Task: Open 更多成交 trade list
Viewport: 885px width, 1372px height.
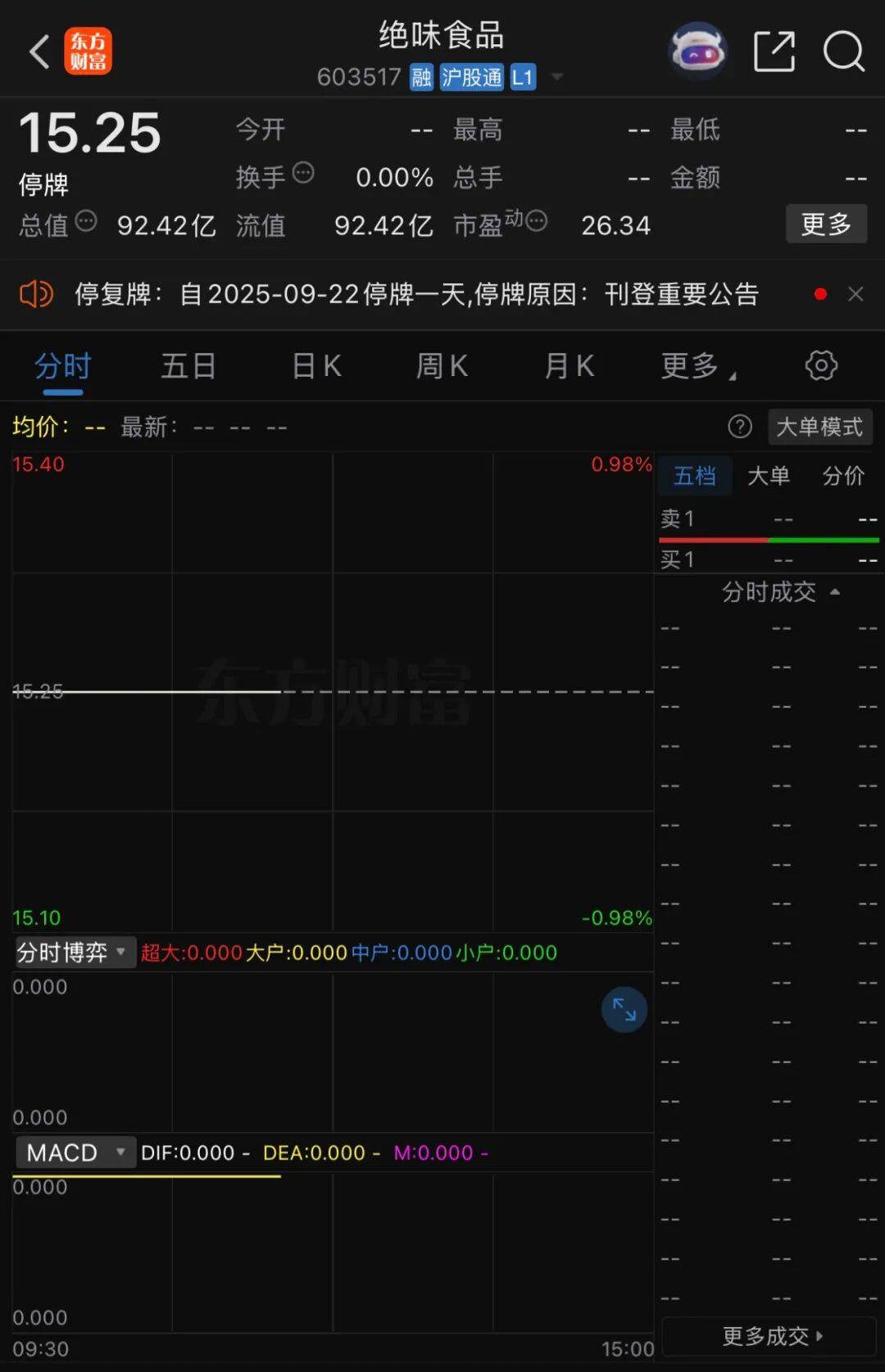Action: pos(770,1336)
